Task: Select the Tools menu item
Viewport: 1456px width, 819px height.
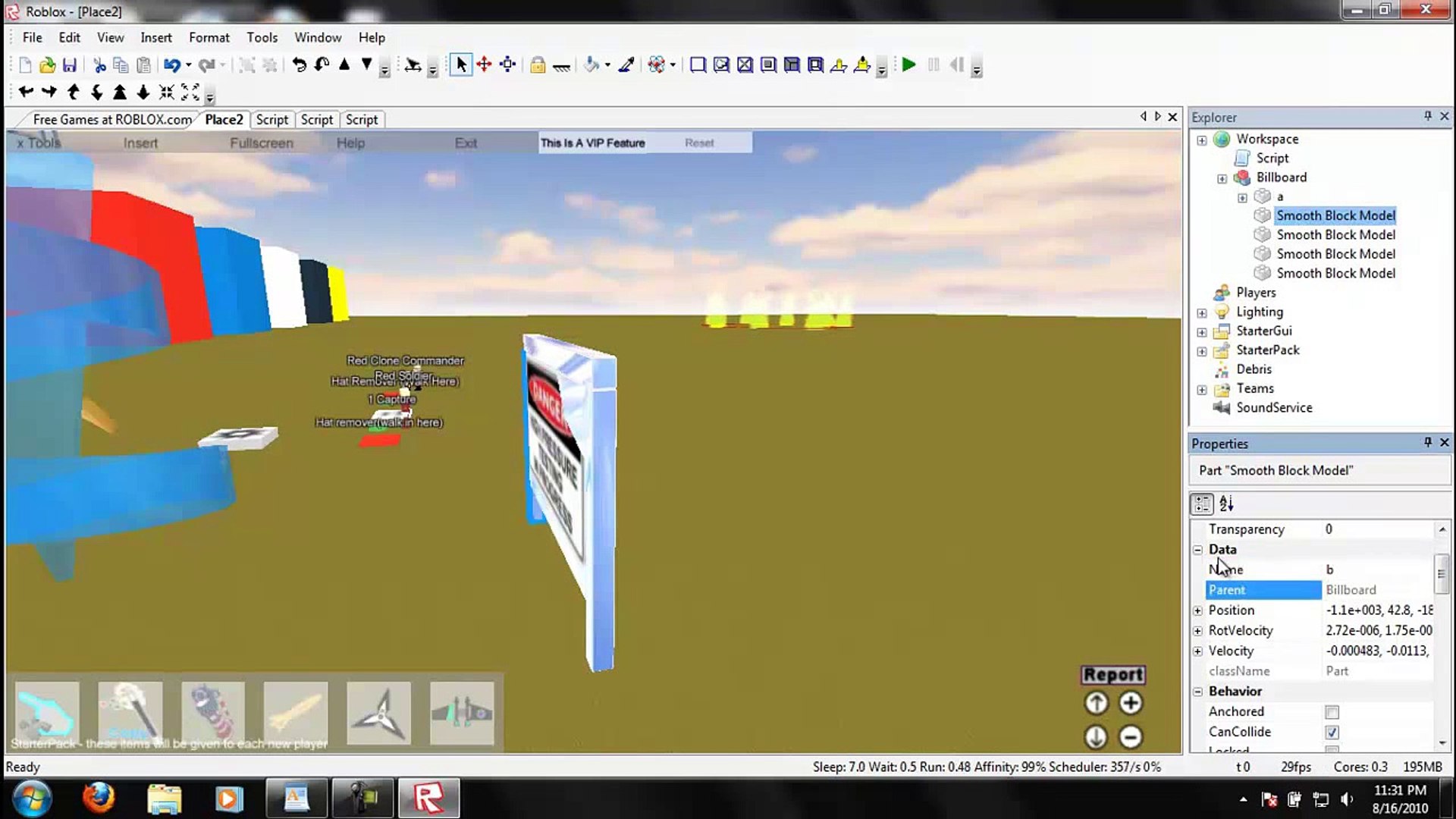Action: [261, 37]
